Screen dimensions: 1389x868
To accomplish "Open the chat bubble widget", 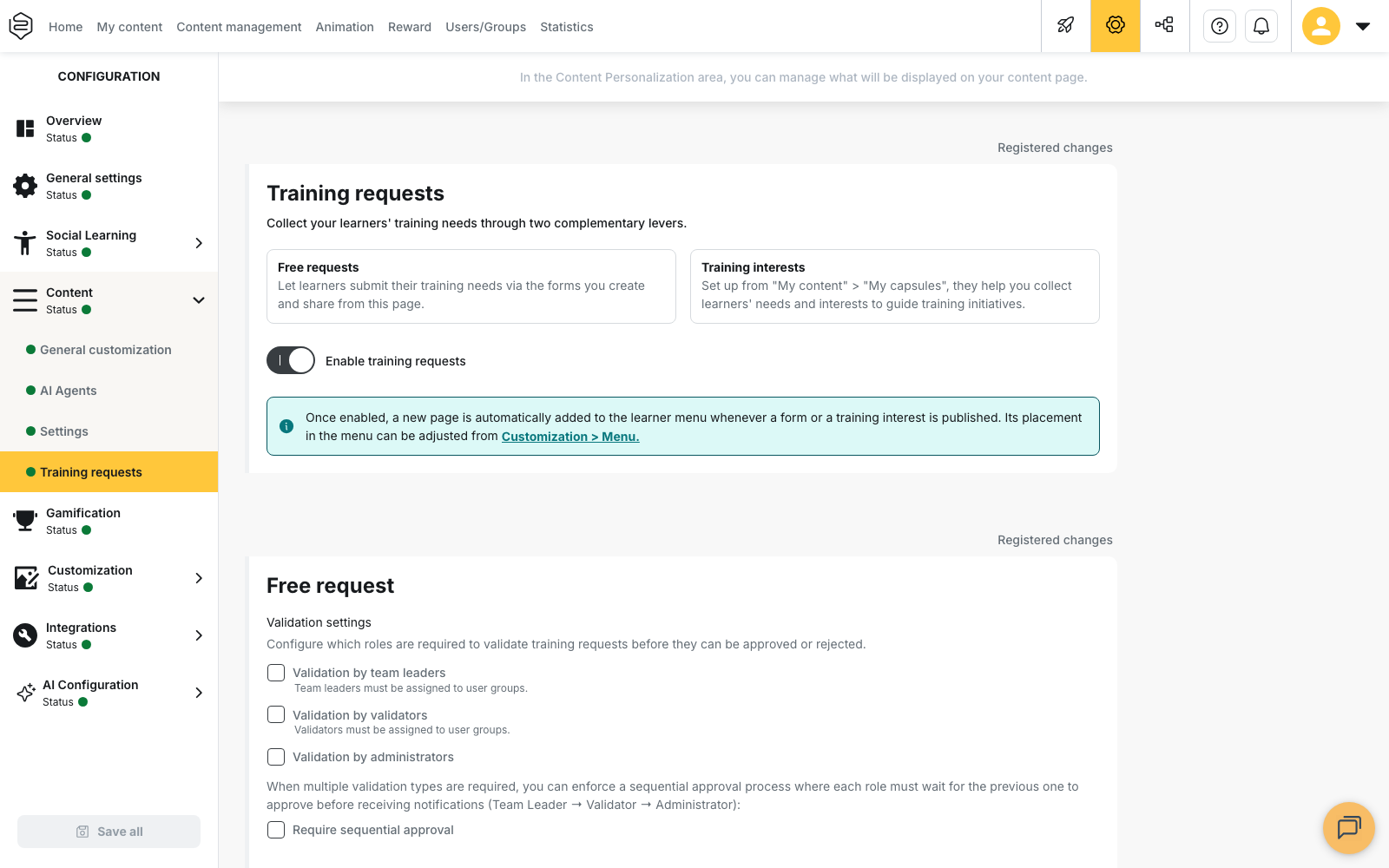I will click(x=1349, y=828).
